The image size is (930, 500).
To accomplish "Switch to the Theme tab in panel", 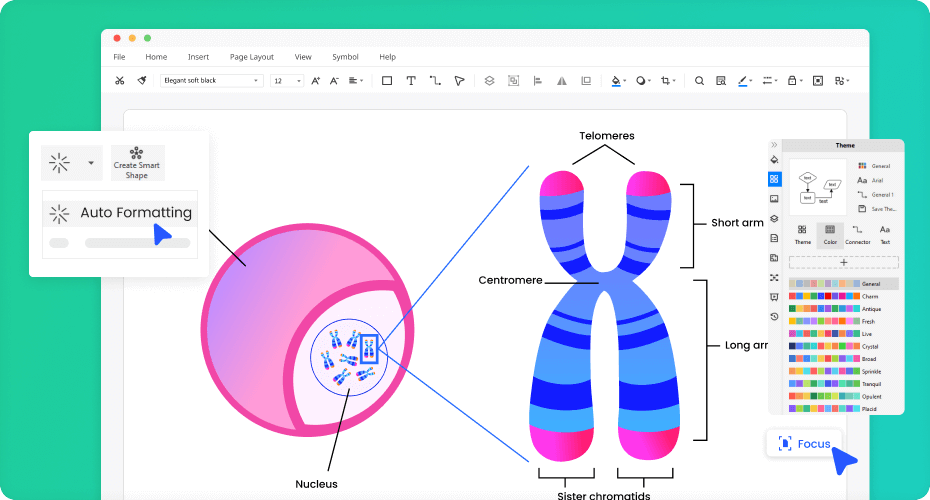I will tap(802, 235).
